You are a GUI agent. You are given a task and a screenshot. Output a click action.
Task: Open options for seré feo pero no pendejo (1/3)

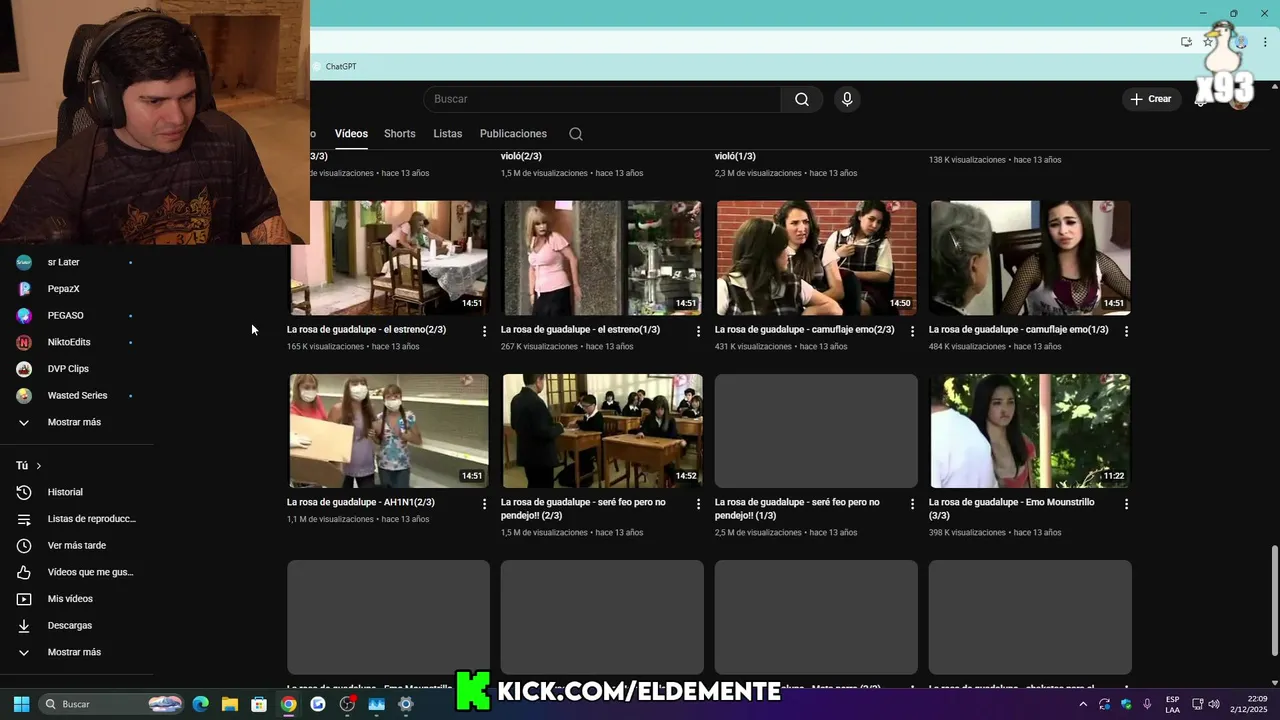tap(912, 504)
